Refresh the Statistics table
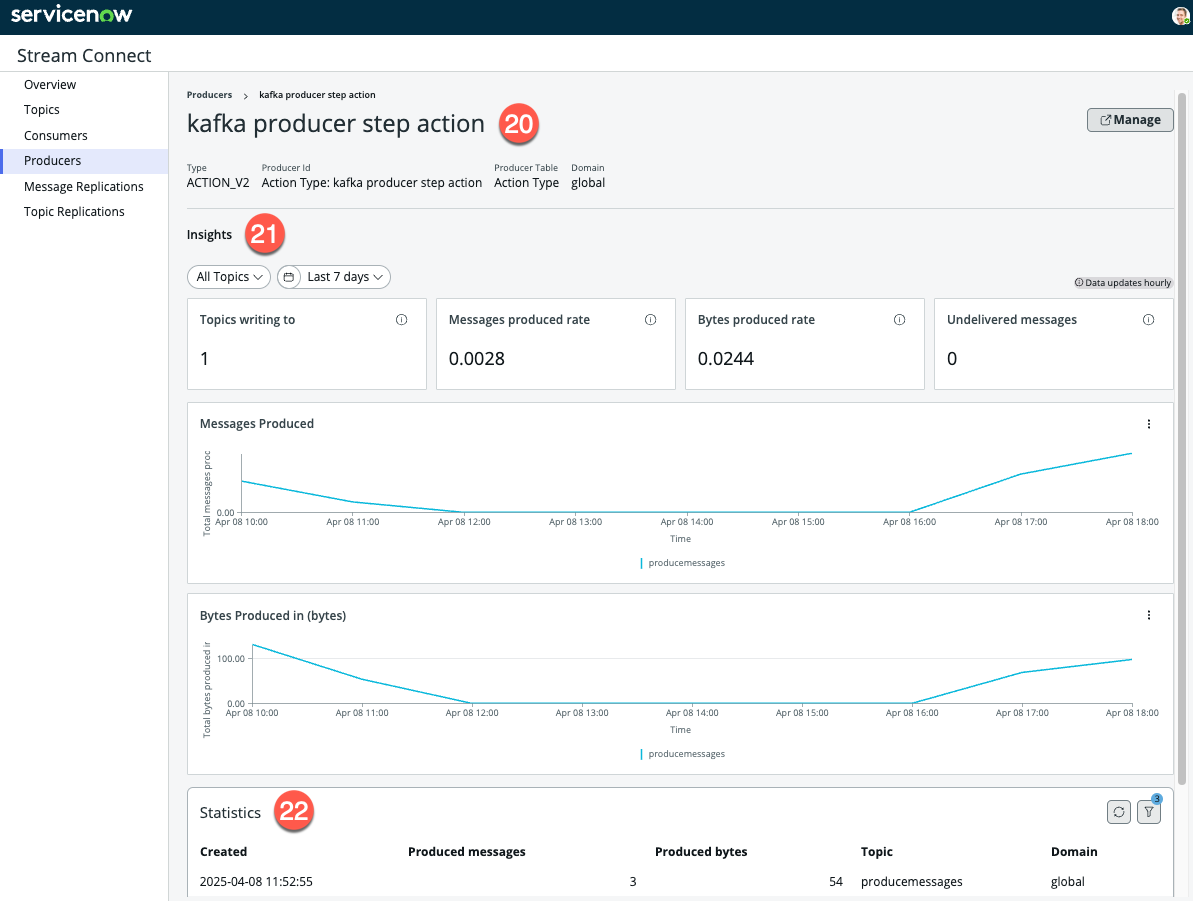The height and width of the screenshot is (901, 1193). [x=1118, y=812]
